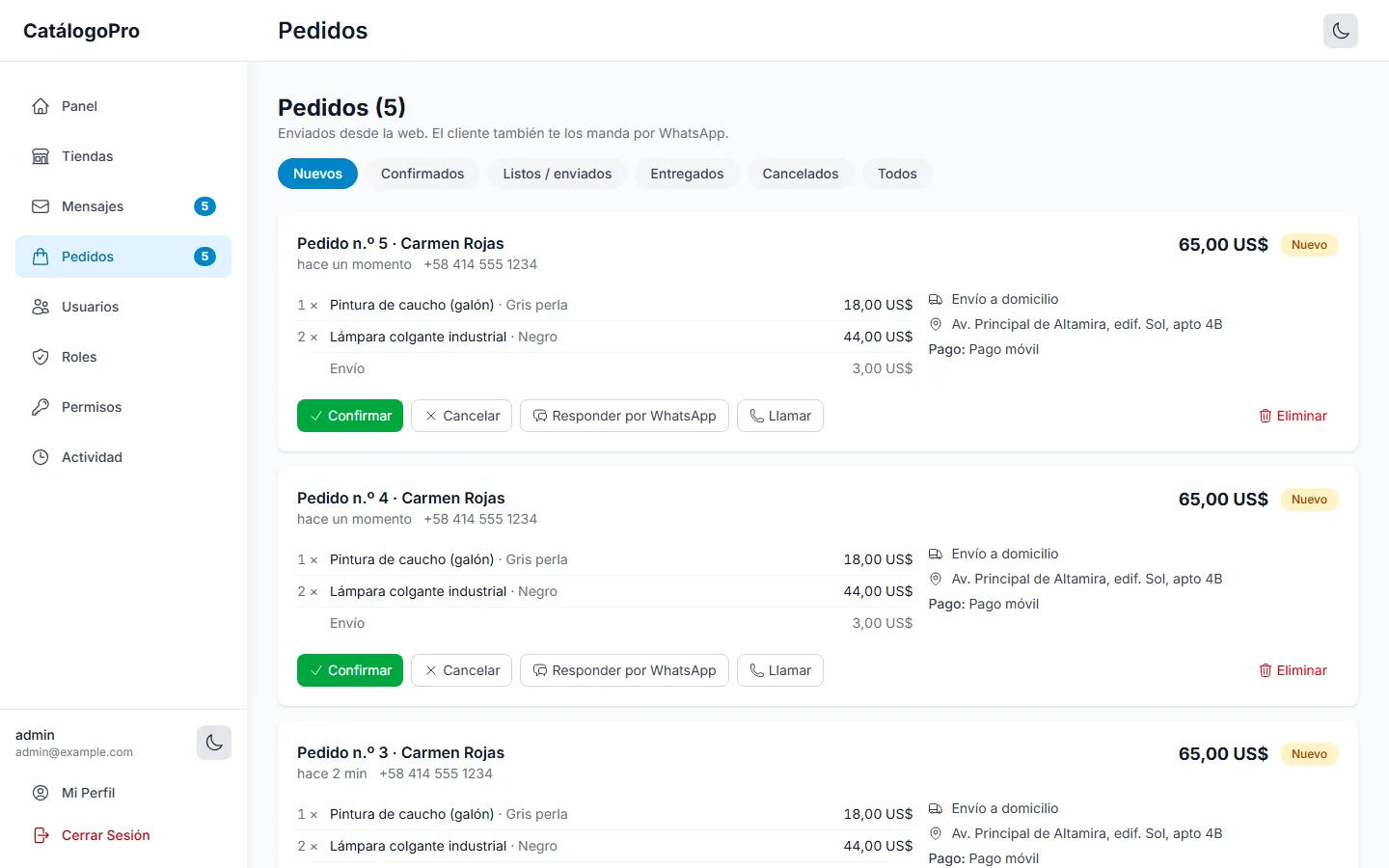Click the admin@example.com email text
Image resolution: width=1389 pixels, height=868 pixels.
point(74,752)
